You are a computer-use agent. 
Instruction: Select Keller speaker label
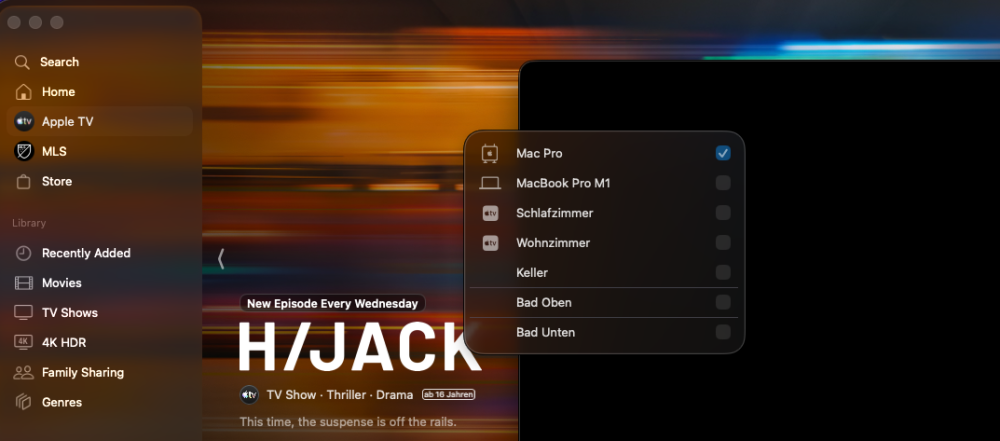(x=532, y=273)
